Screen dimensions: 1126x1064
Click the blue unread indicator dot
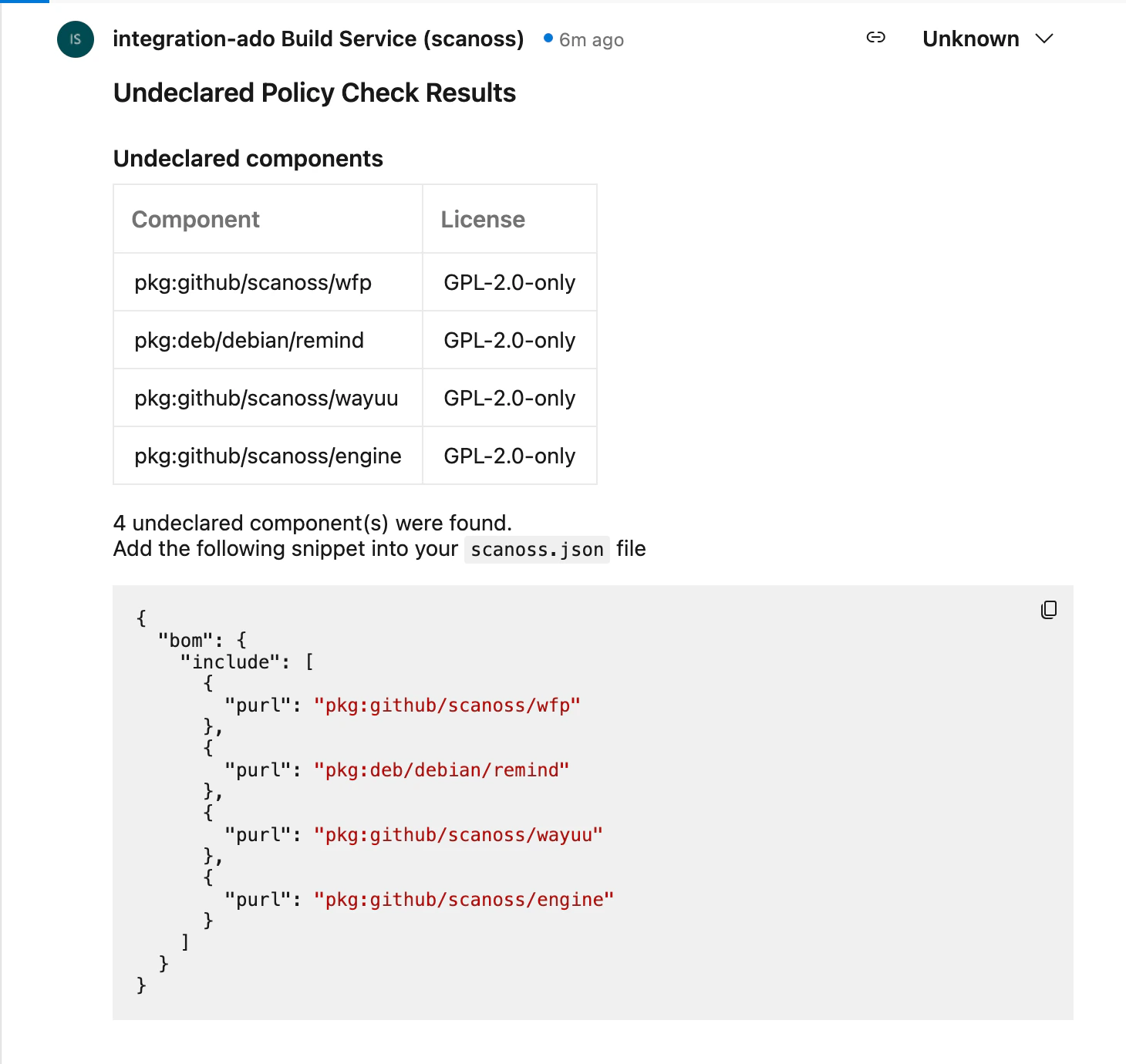click(x=548, y=38)
